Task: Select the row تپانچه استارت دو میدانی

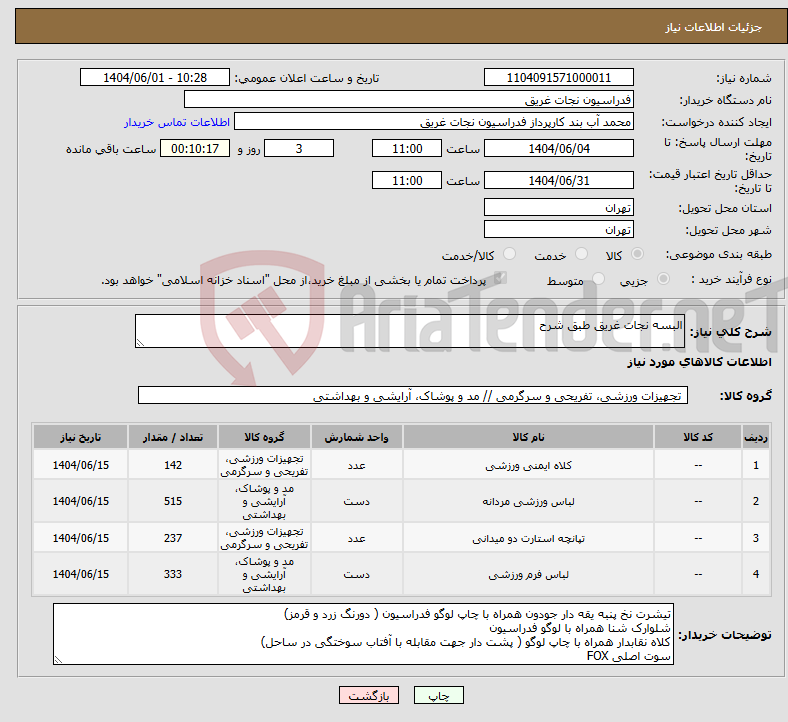Action: tap(402, 538)
